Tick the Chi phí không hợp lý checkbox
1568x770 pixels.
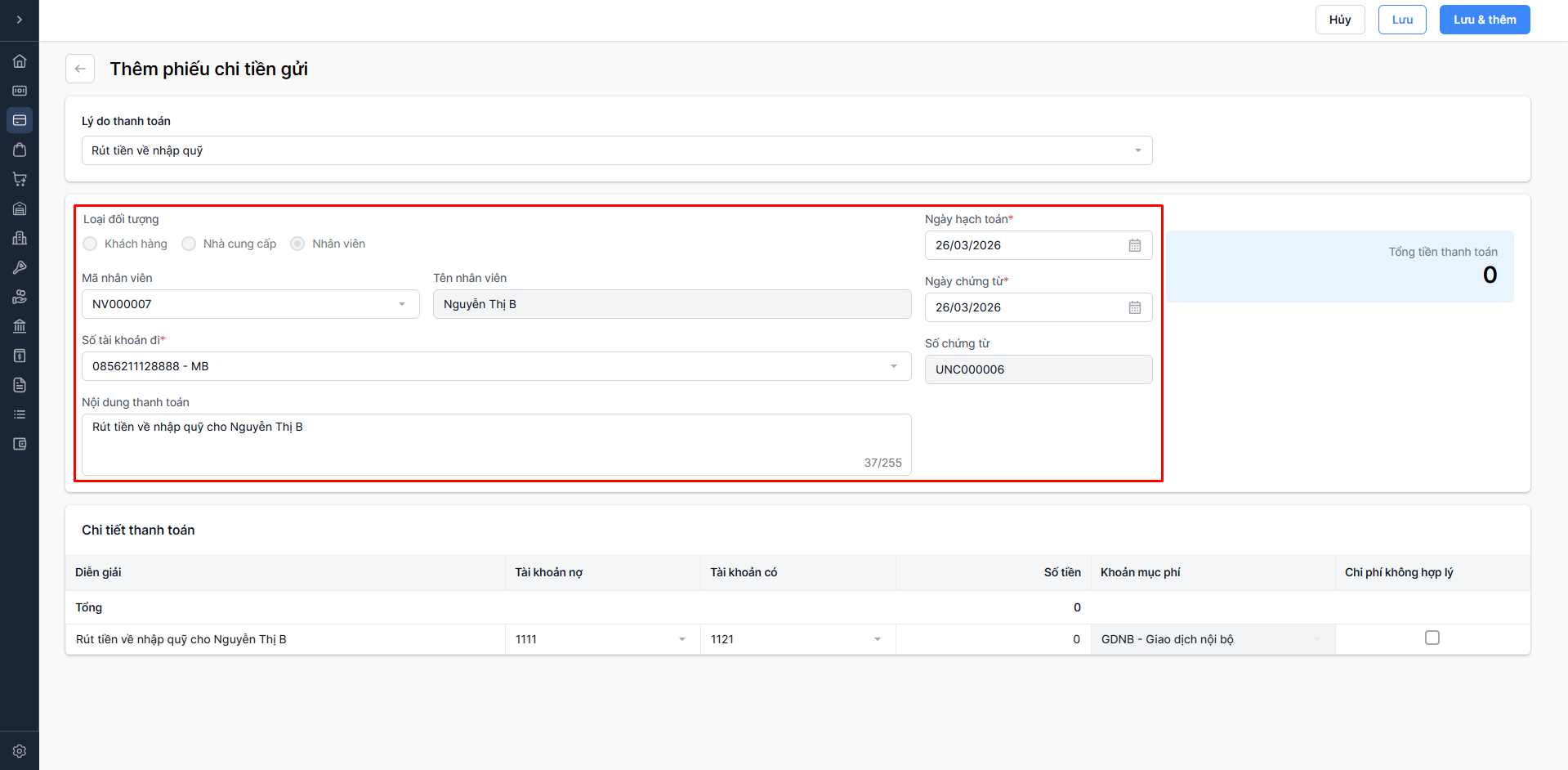(1432, 638)
